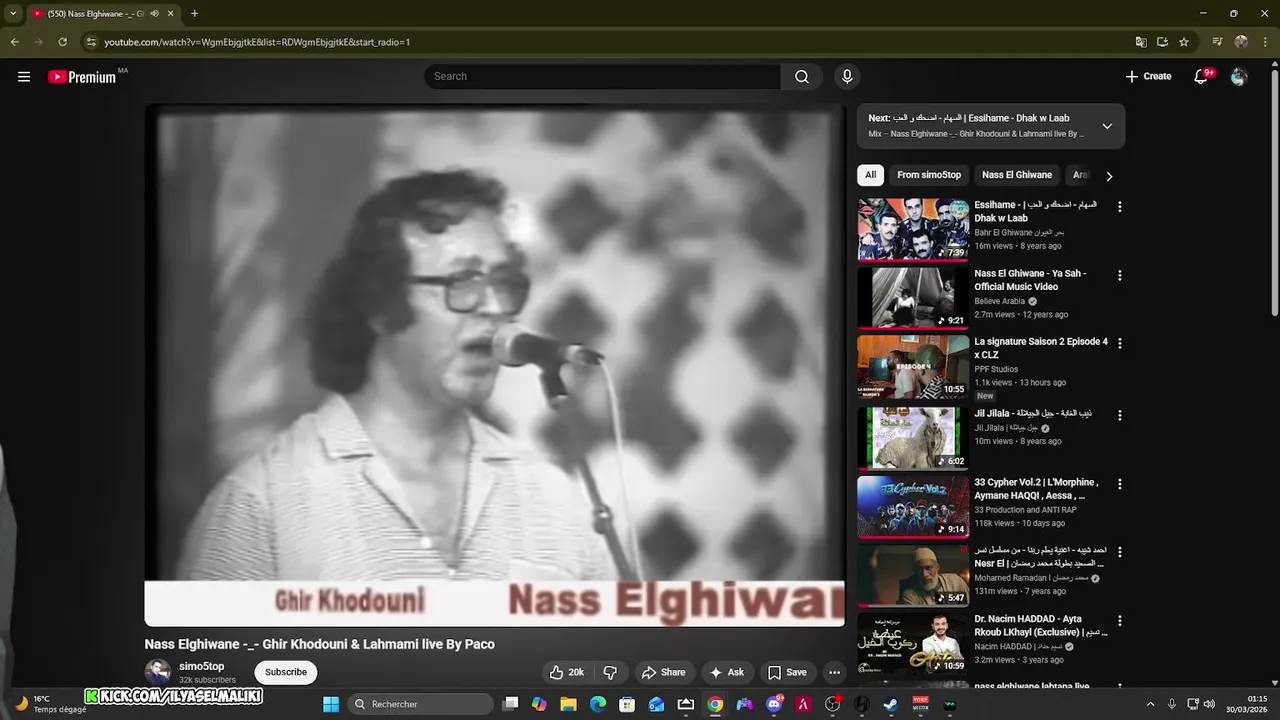1280x720 pixels.
Task: Save the video to playlist
Action: [787, 672]
